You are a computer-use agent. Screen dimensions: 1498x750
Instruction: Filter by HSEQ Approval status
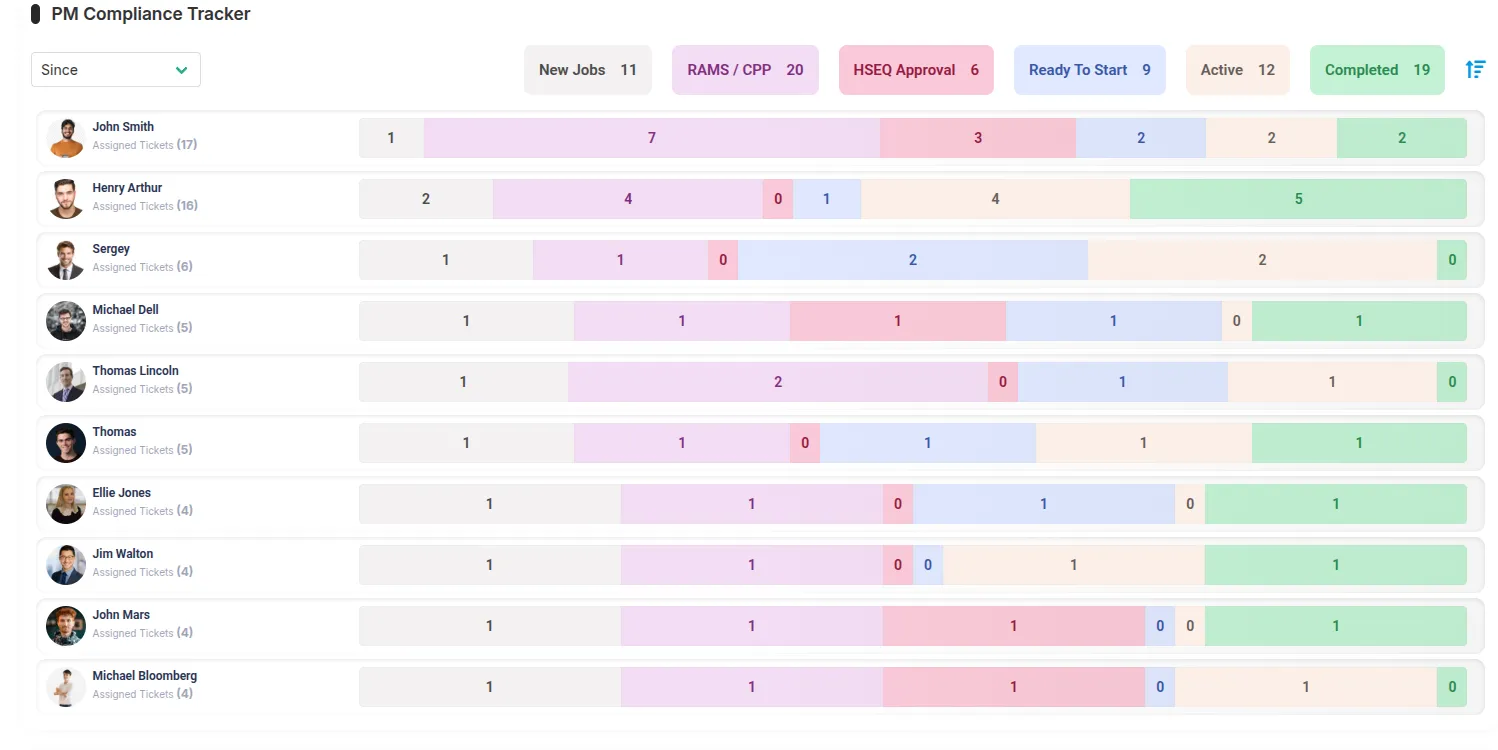tap(915, 70)
